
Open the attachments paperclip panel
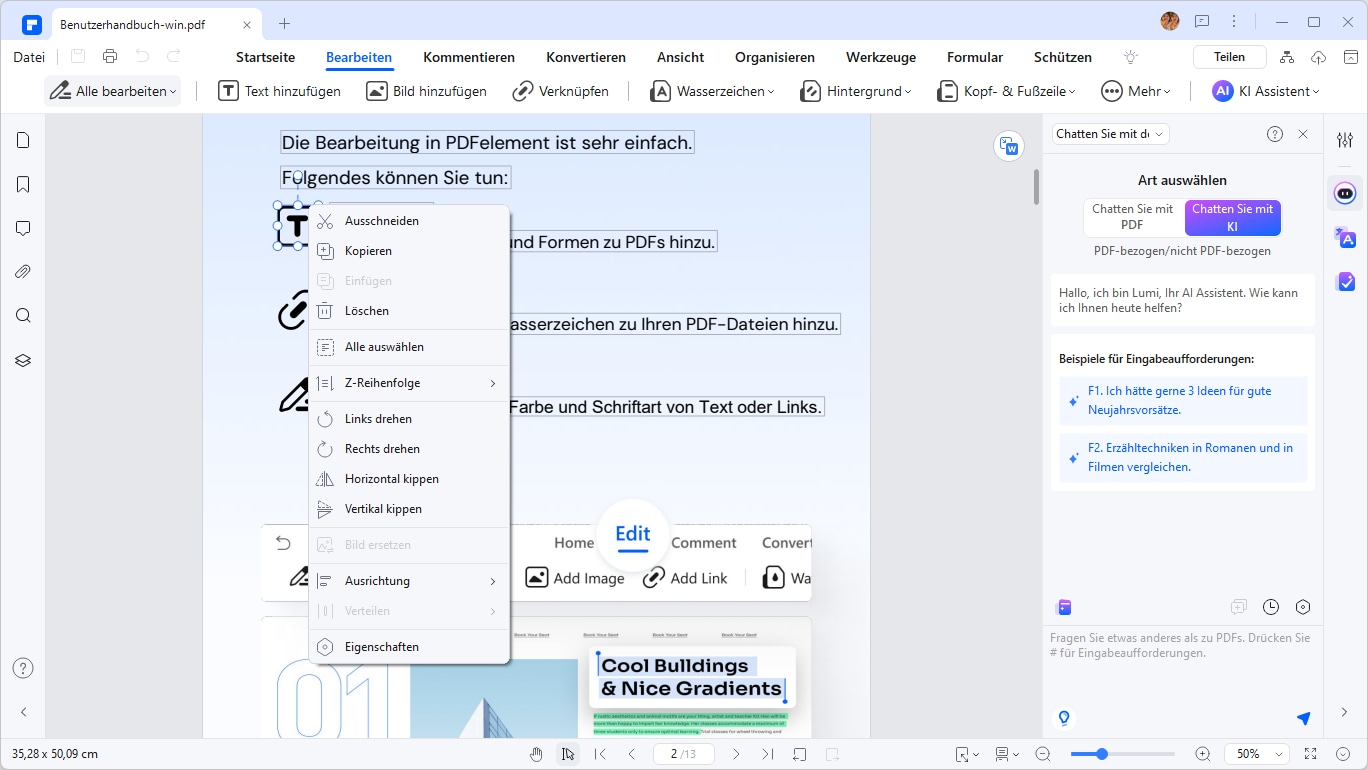pyautogui.click(x=23, y=272)
